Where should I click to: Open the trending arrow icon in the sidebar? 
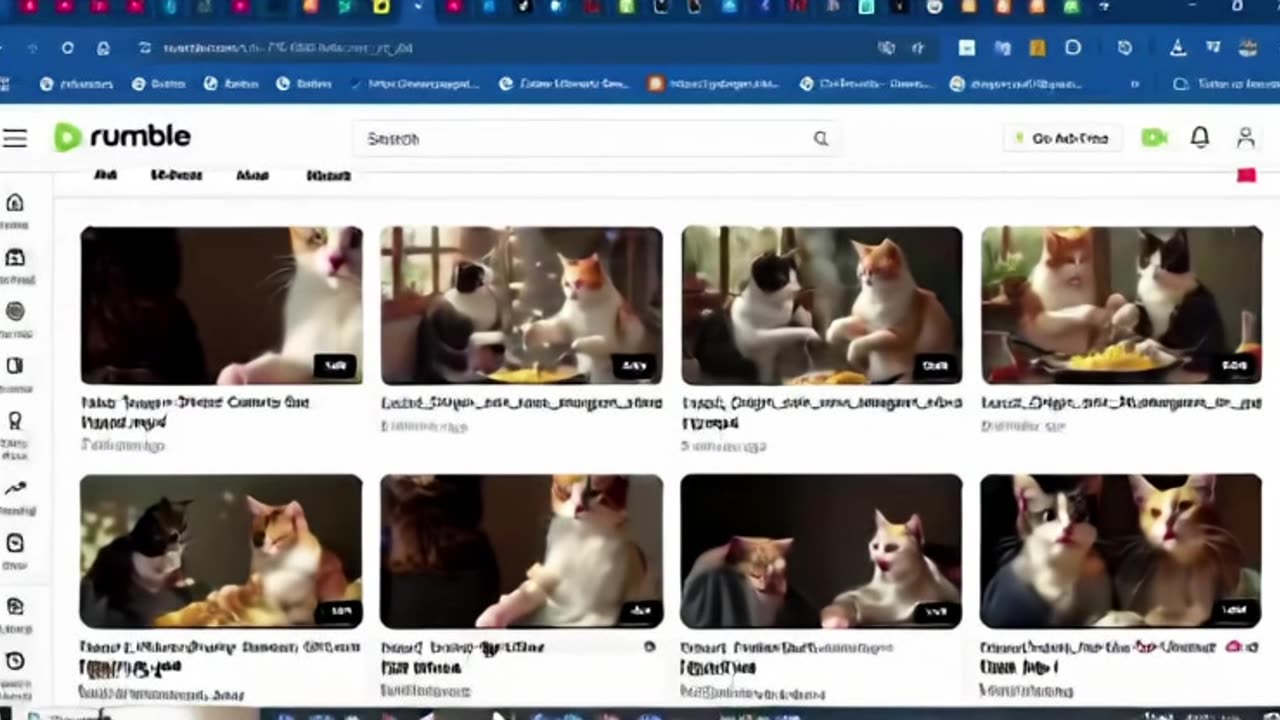point(15,488)
